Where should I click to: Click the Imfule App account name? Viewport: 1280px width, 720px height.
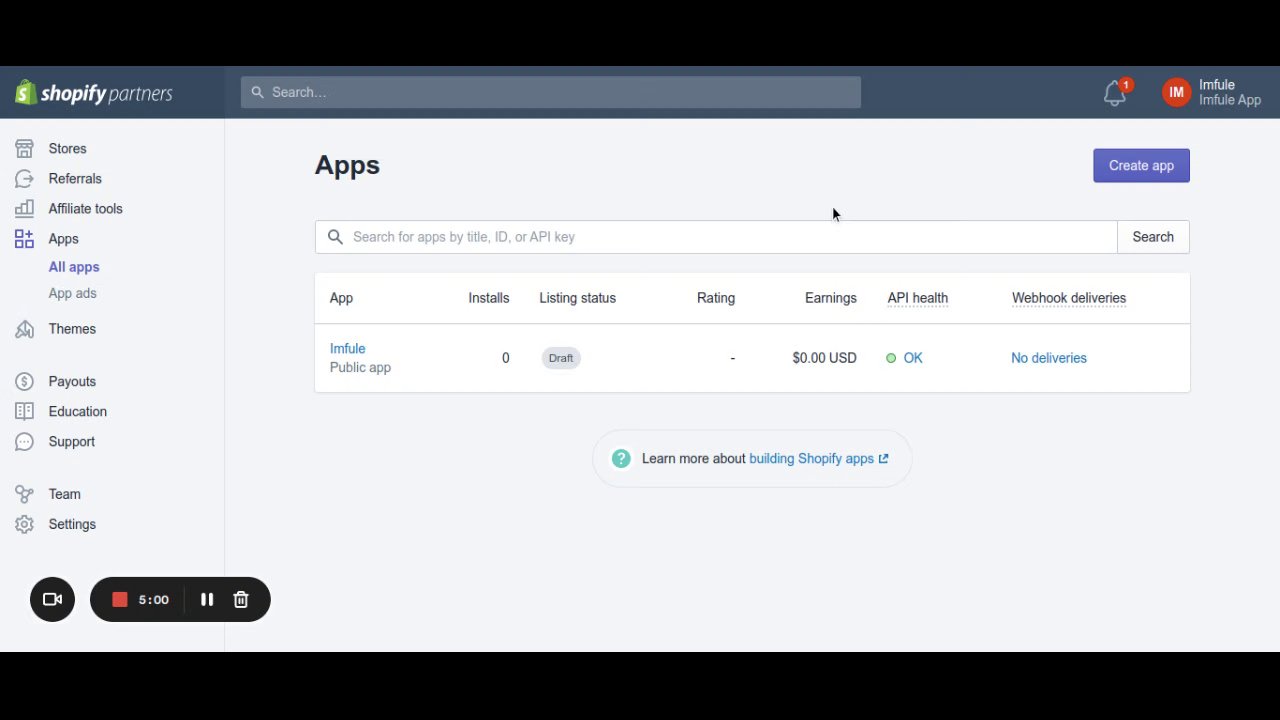pos(1230,100)
